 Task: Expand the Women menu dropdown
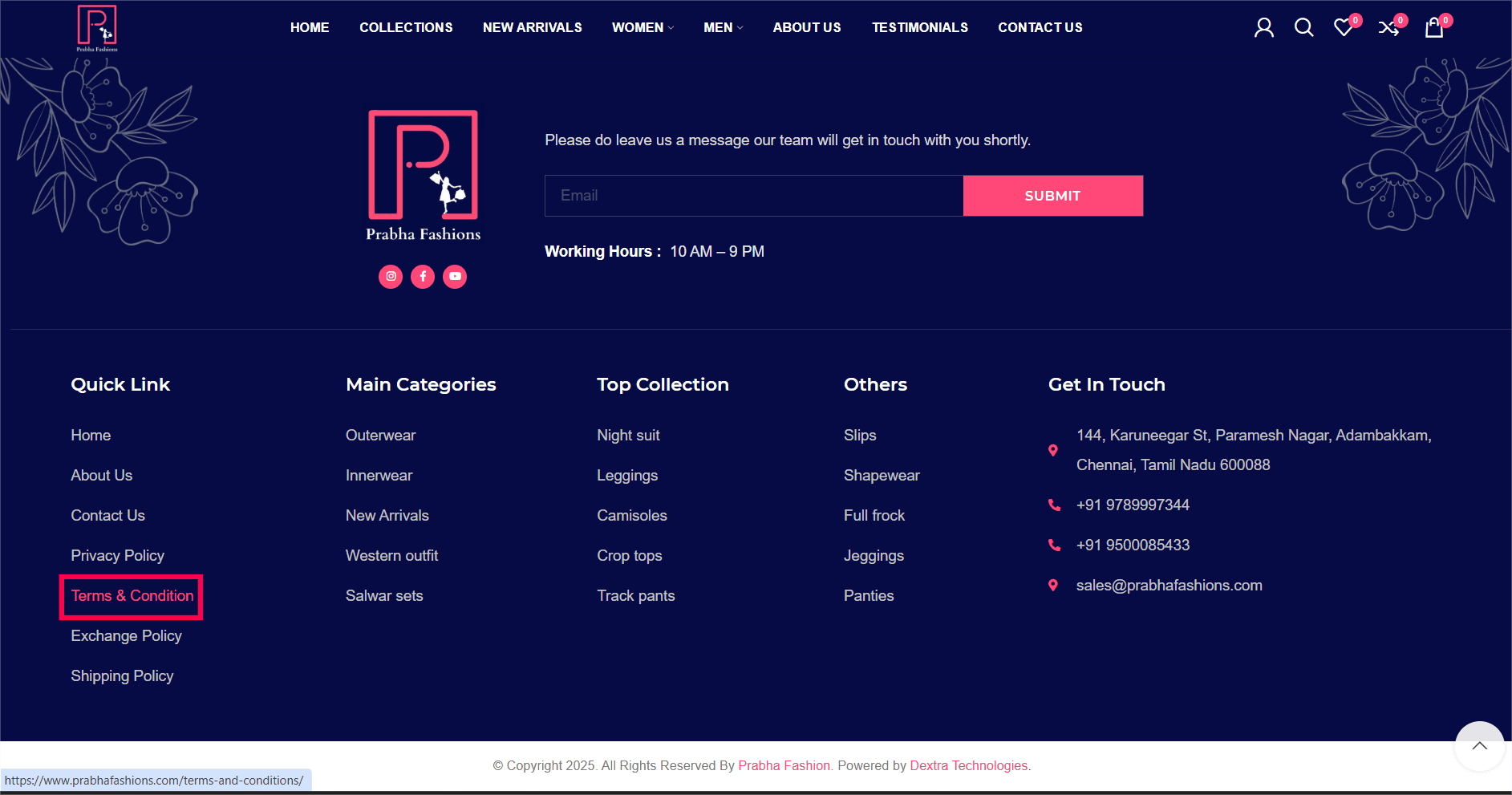[x=642, y=28]
